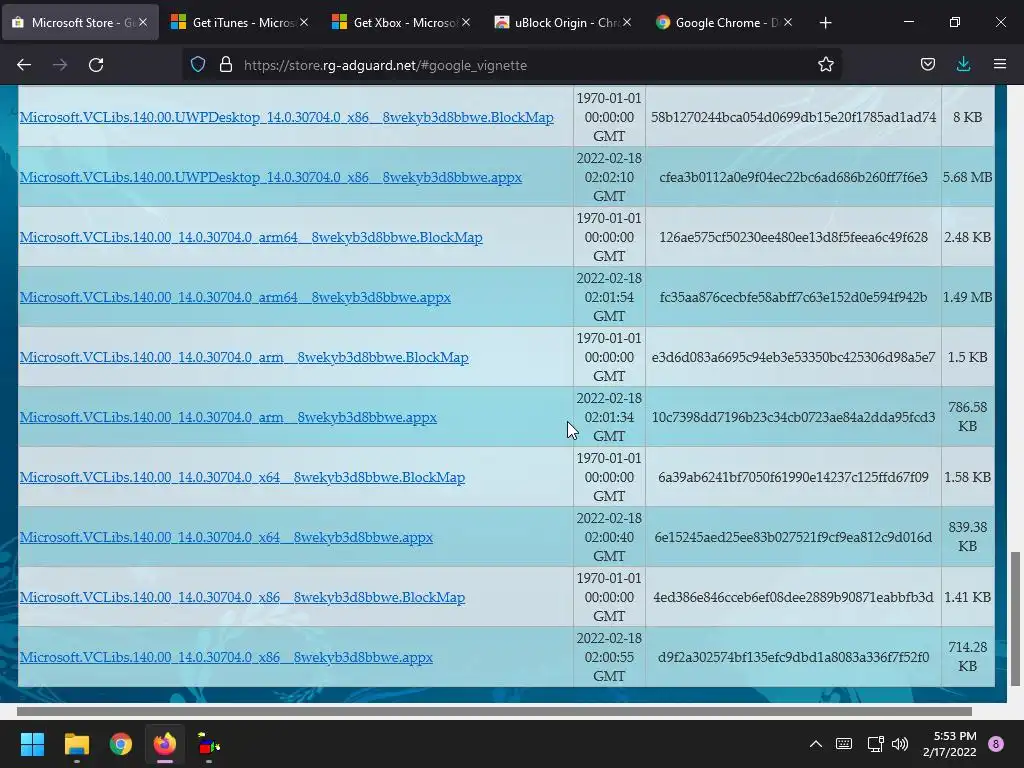Launch Chrome from the taskbar

pyautogui.click(x=121, y=744)
